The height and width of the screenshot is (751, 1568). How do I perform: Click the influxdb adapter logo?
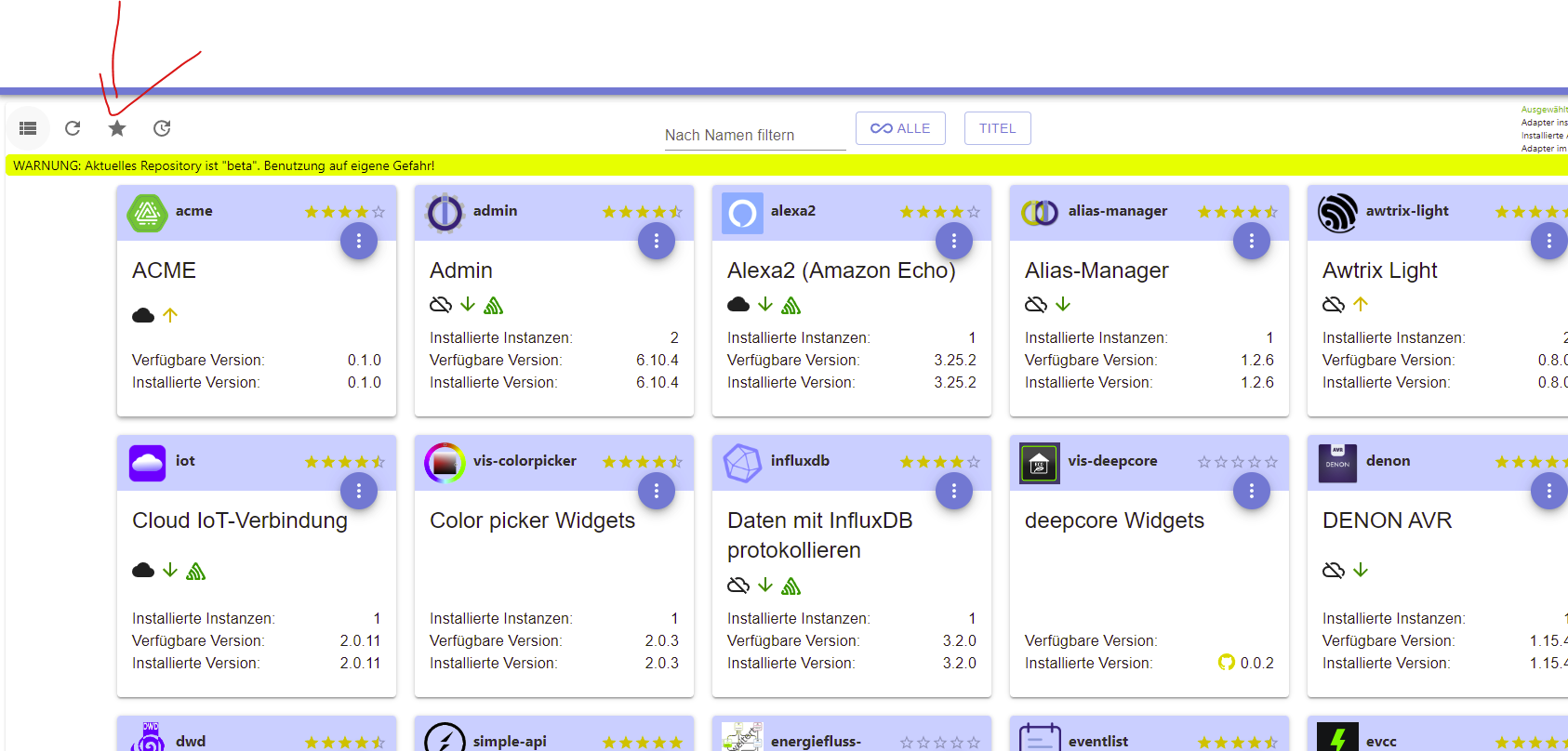coord(742,463)
